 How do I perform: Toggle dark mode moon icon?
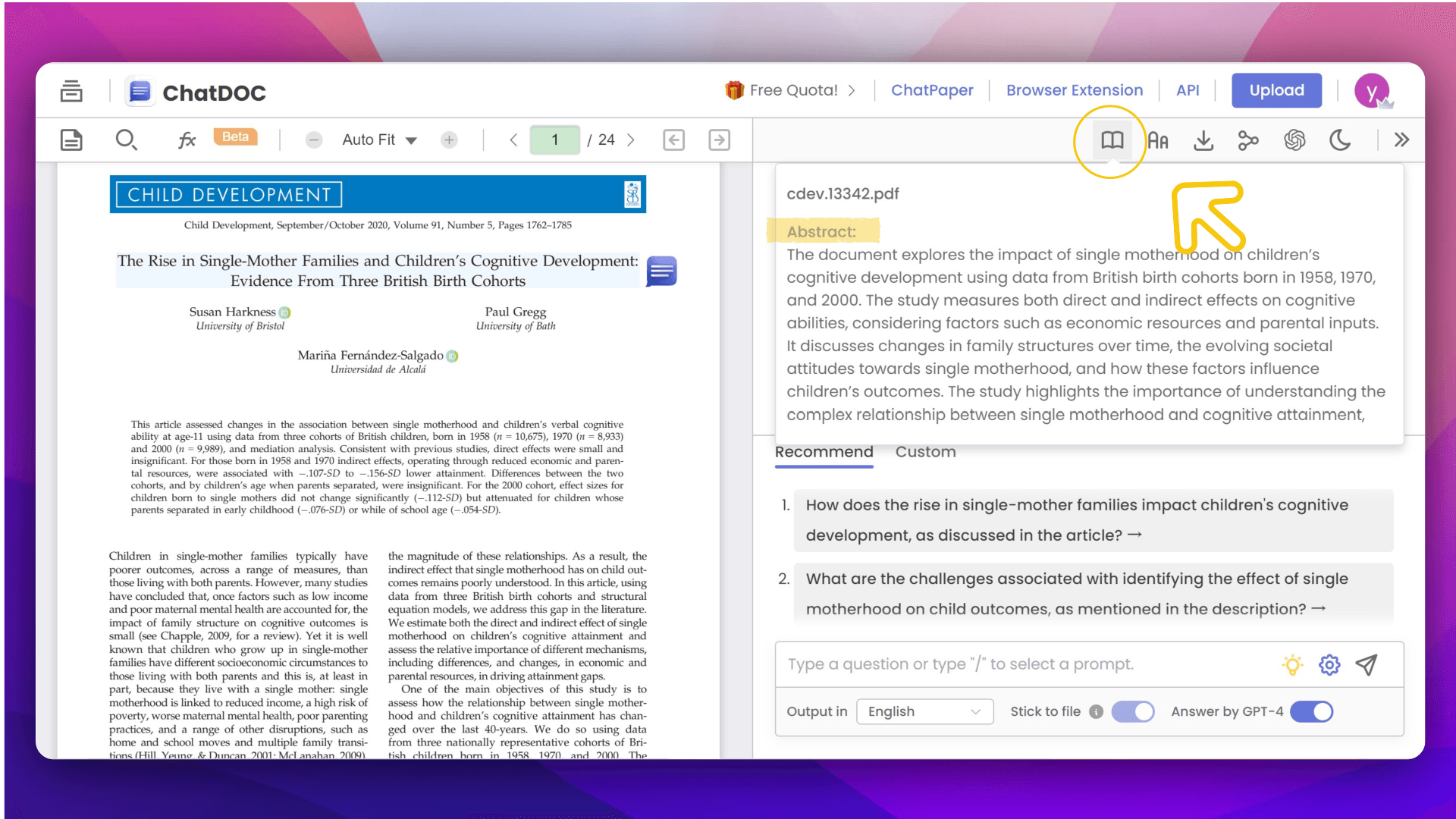(1340, 140)
